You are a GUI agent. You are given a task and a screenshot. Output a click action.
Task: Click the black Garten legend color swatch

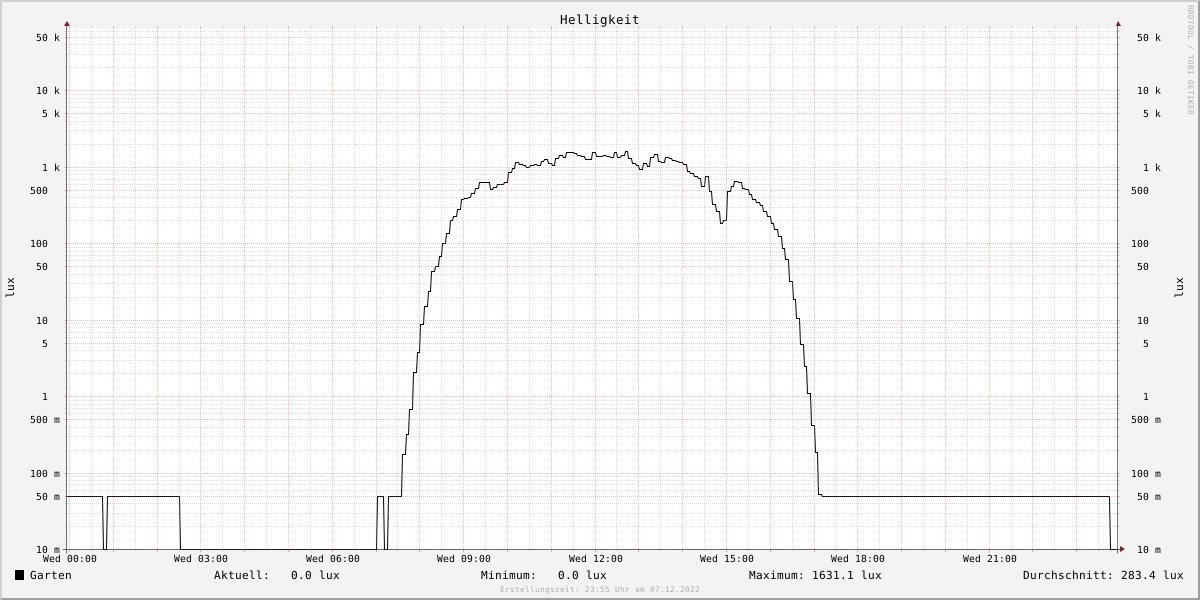(19, 575)
